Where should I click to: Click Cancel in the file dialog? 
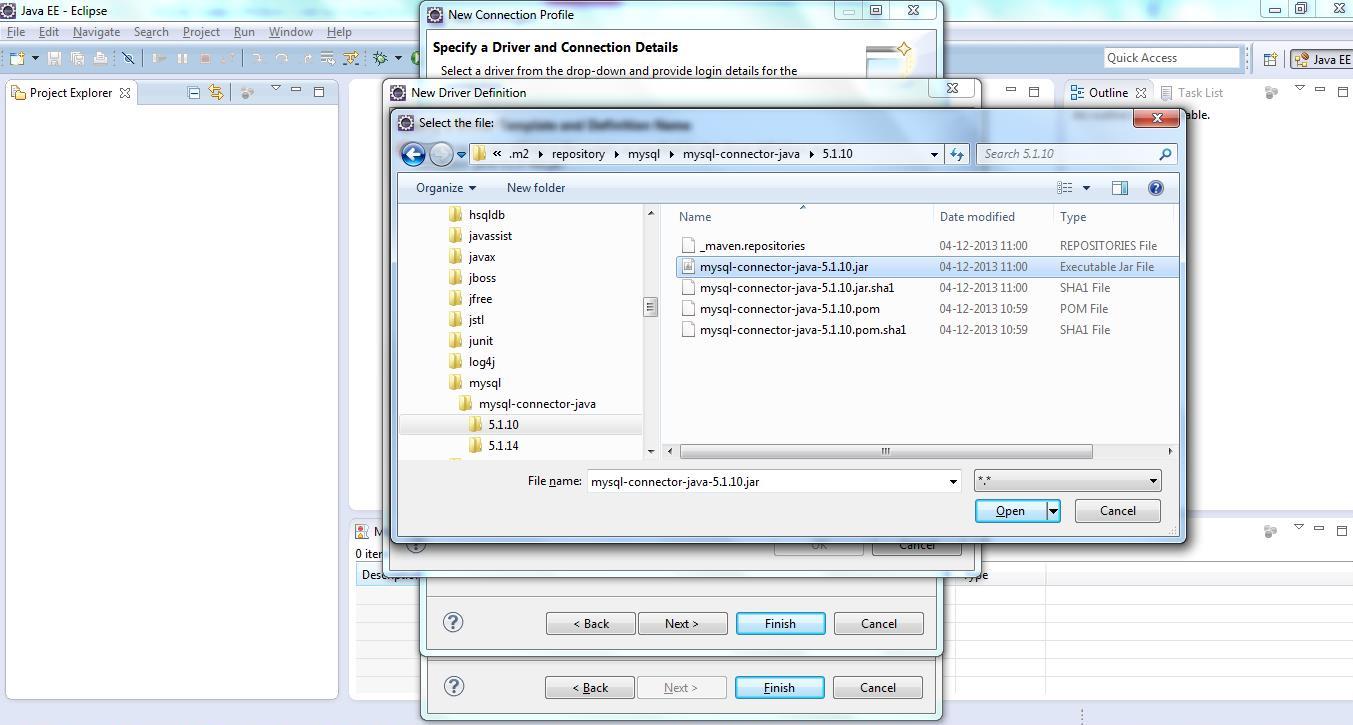(1117, 511)
